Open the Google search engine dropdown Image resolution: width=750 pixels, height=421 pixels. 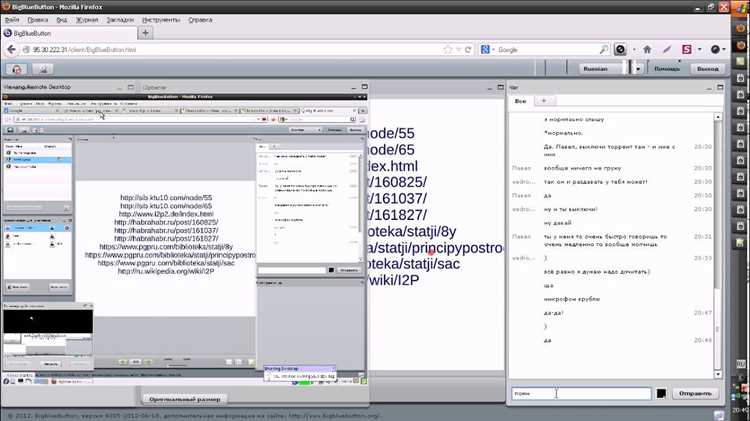[x=487, y=49]
